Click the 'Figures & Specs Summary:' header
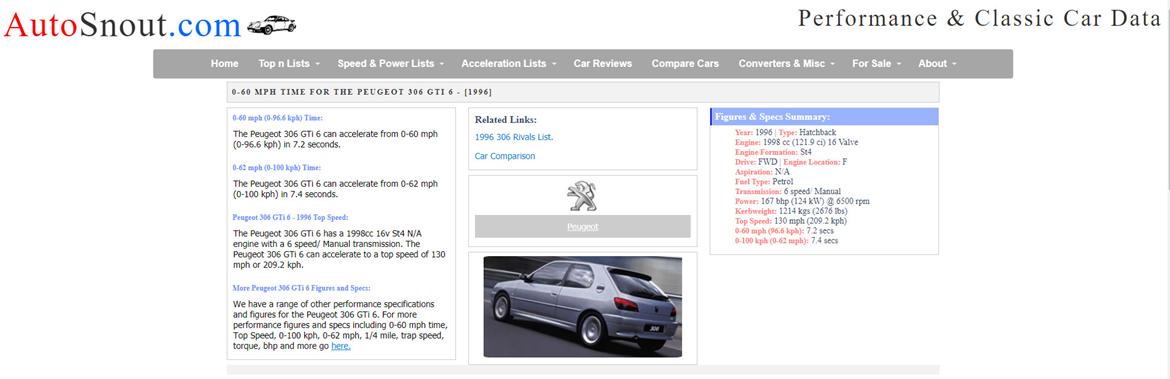 point(824,117)
